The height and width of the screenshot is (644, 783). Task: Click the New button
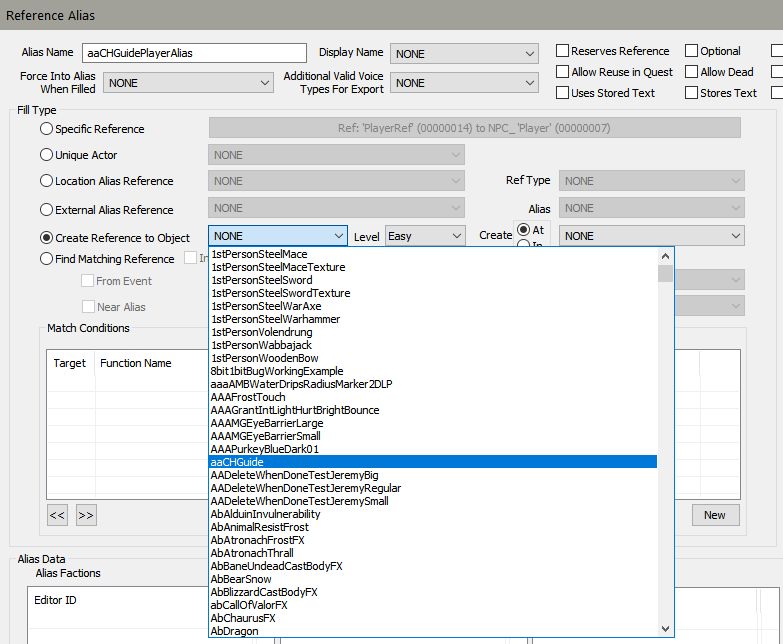click(714, 515)
